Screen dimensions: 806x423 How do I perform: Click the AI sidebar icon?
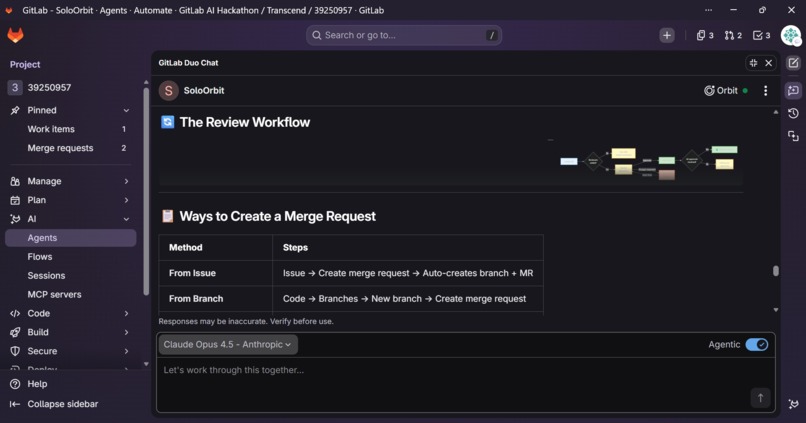point(15,219)
